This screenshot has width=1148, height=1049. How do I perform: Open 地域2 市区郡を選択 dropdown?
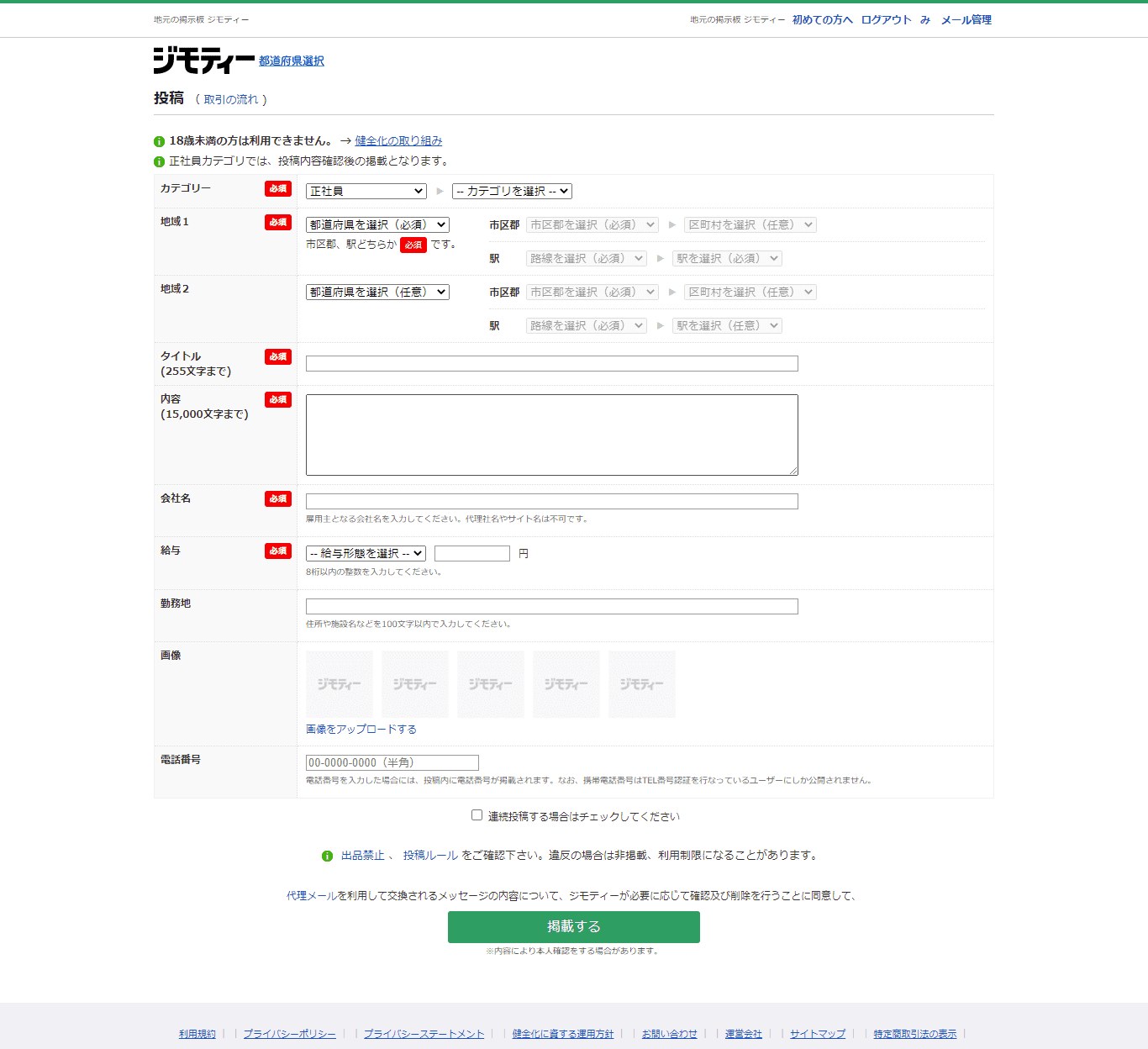[592, 293]
